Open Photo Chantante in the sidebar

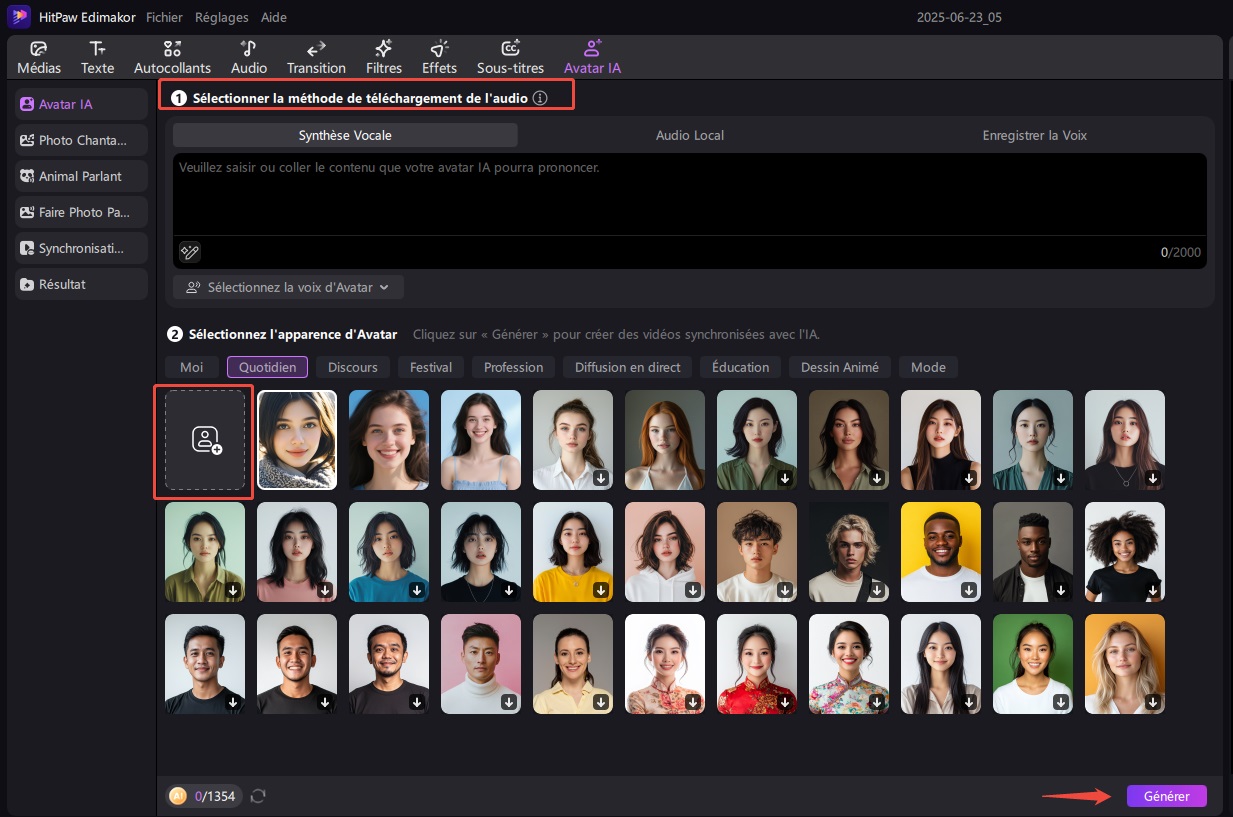[81, 140]
